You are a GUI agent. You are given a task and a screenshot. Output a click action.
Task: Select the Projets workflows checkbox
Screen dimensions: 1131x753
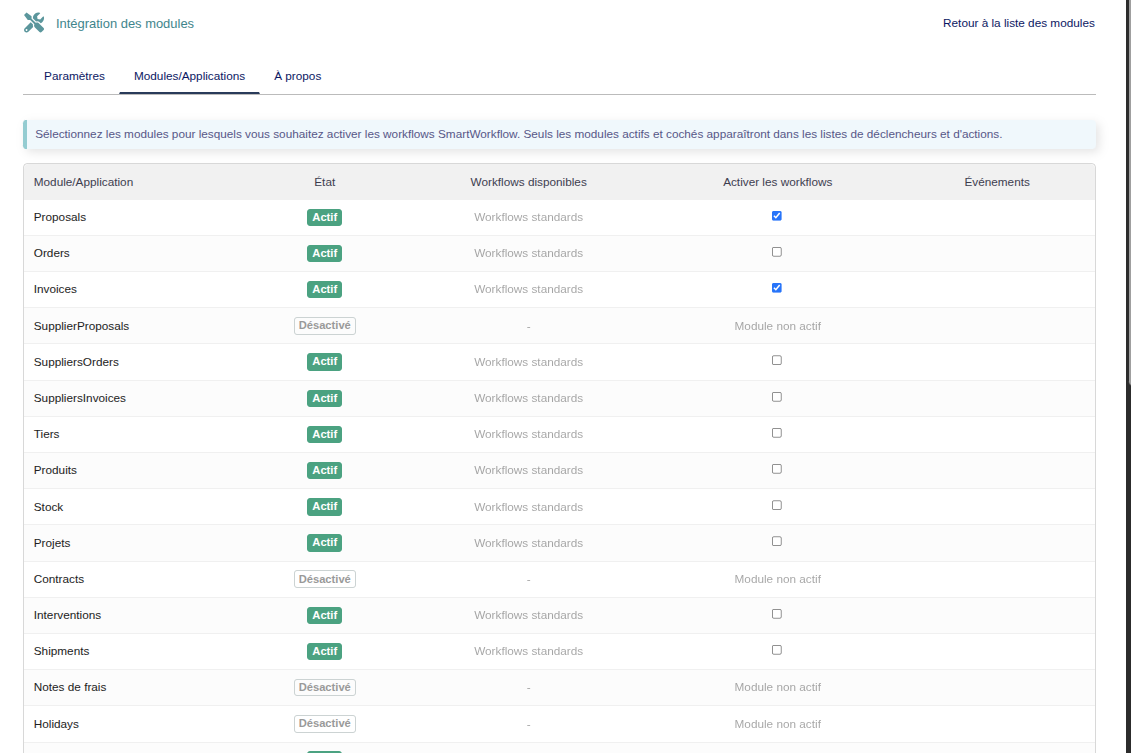(x=777, y=541)
